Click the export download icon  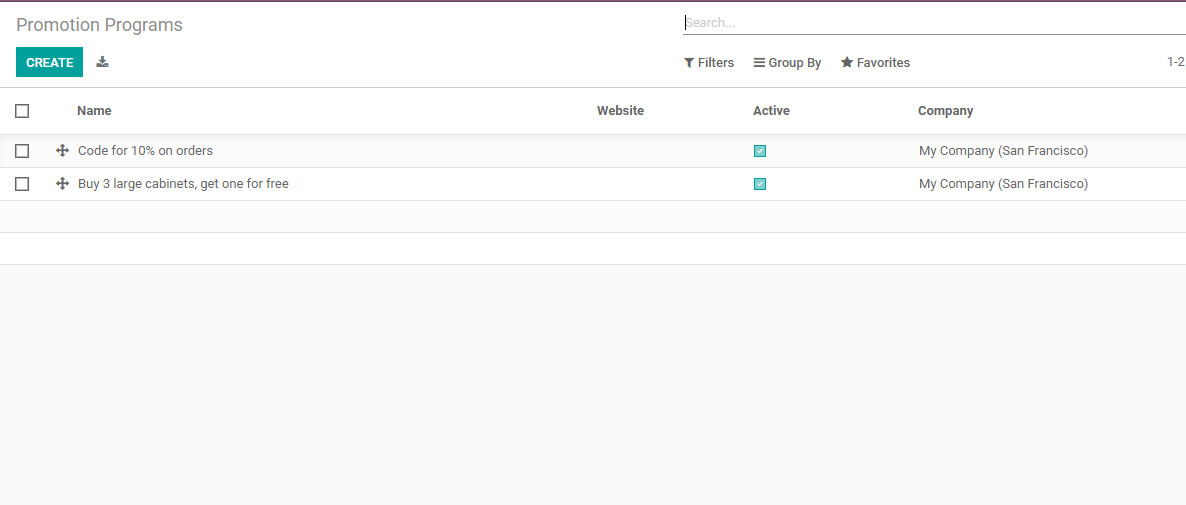tap(102, 62)
